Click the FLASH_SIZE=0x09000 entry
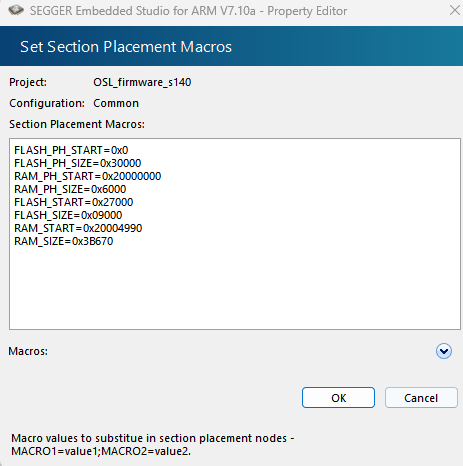463x466 pixels. click(x=68, y=215)
